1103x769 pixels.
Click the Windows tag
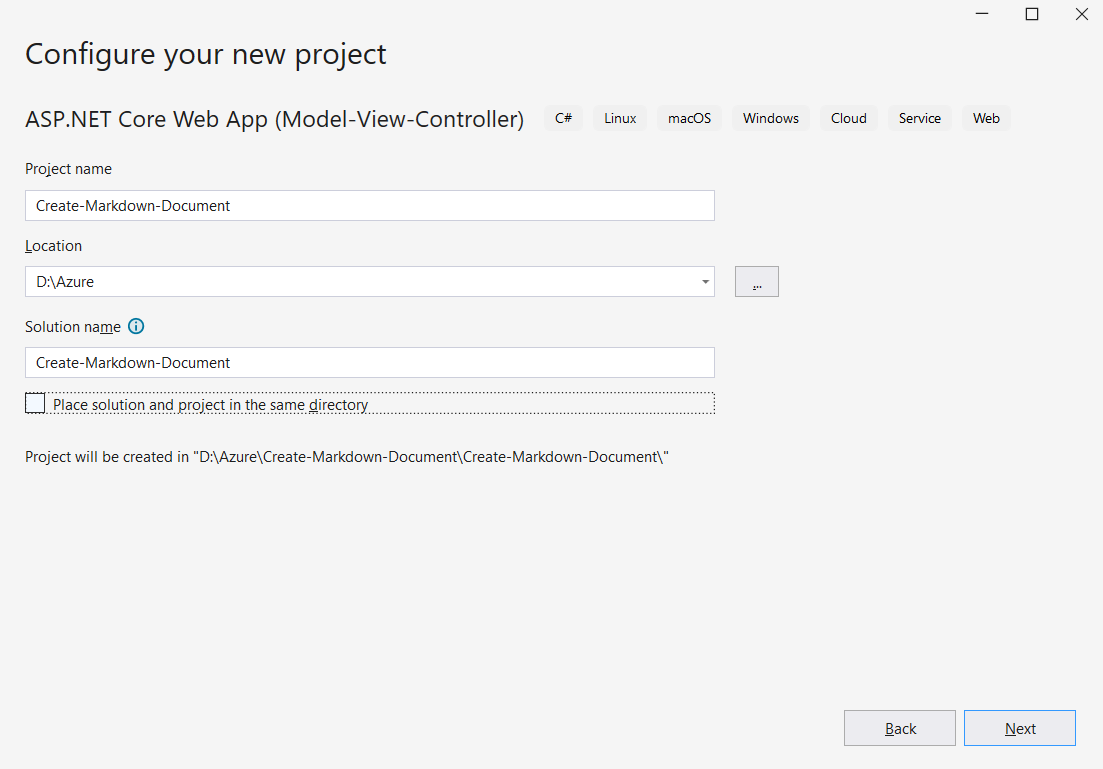(771, 118)
